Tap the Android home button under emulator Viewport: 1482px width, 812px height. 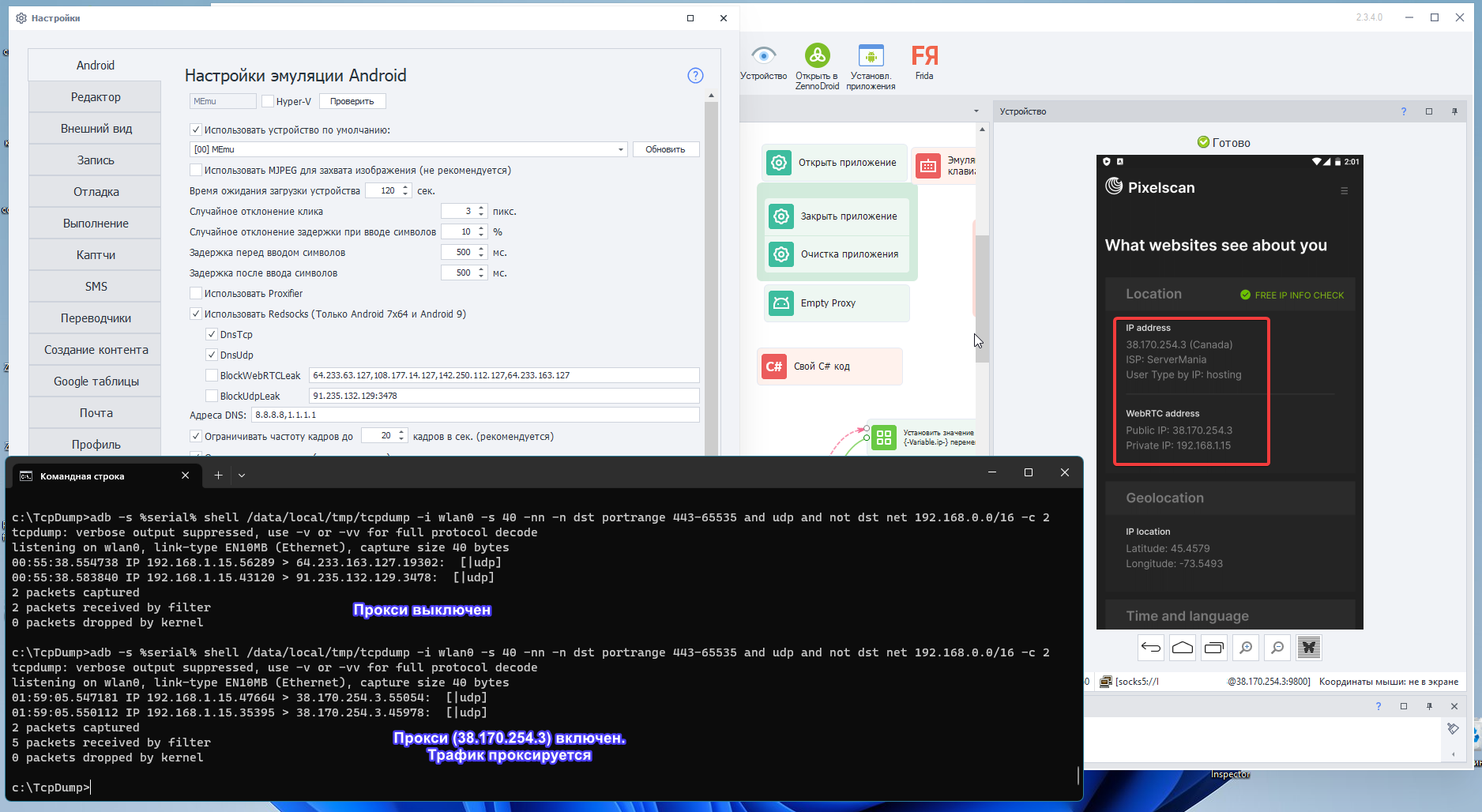click(x=1183, y=648)
